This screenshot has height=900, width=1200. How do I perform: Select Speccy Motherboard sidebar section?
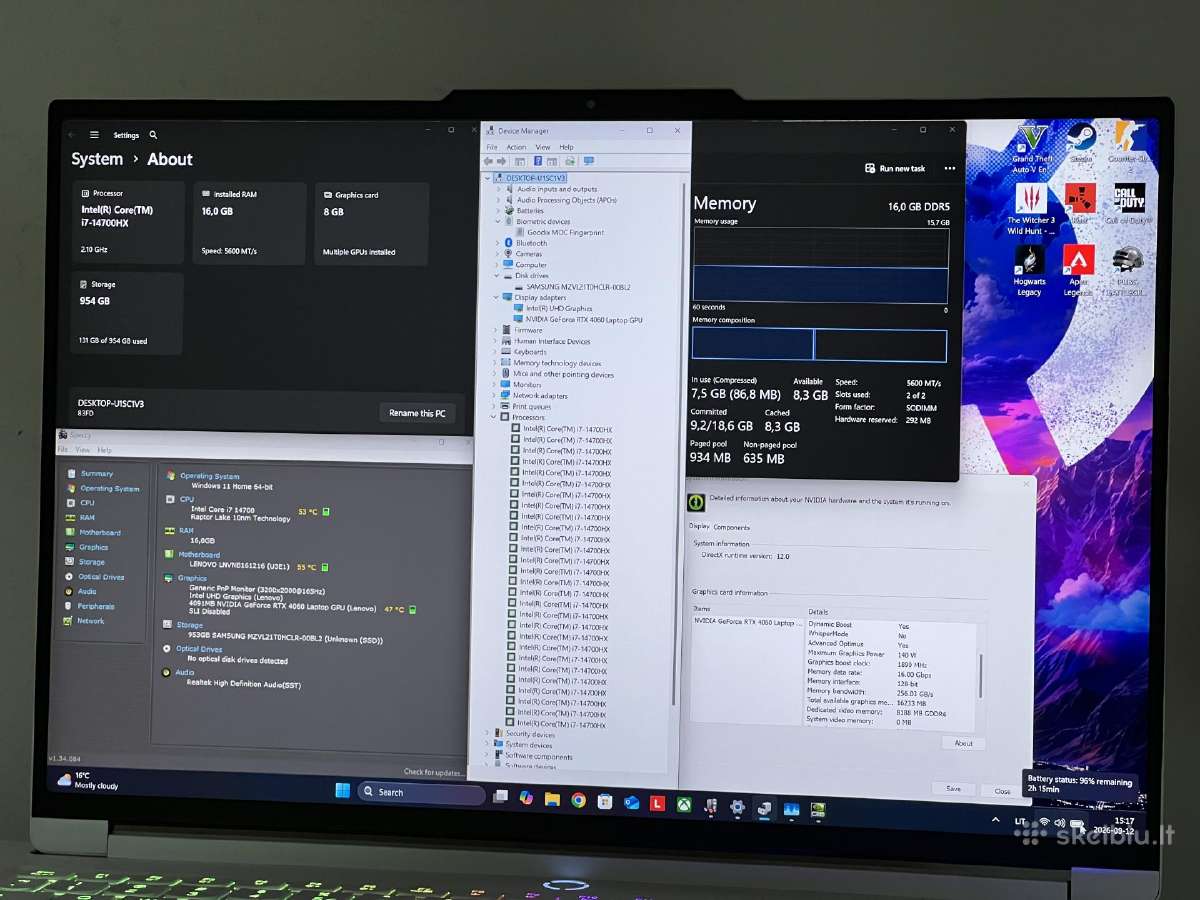click(x=100, y=533)
